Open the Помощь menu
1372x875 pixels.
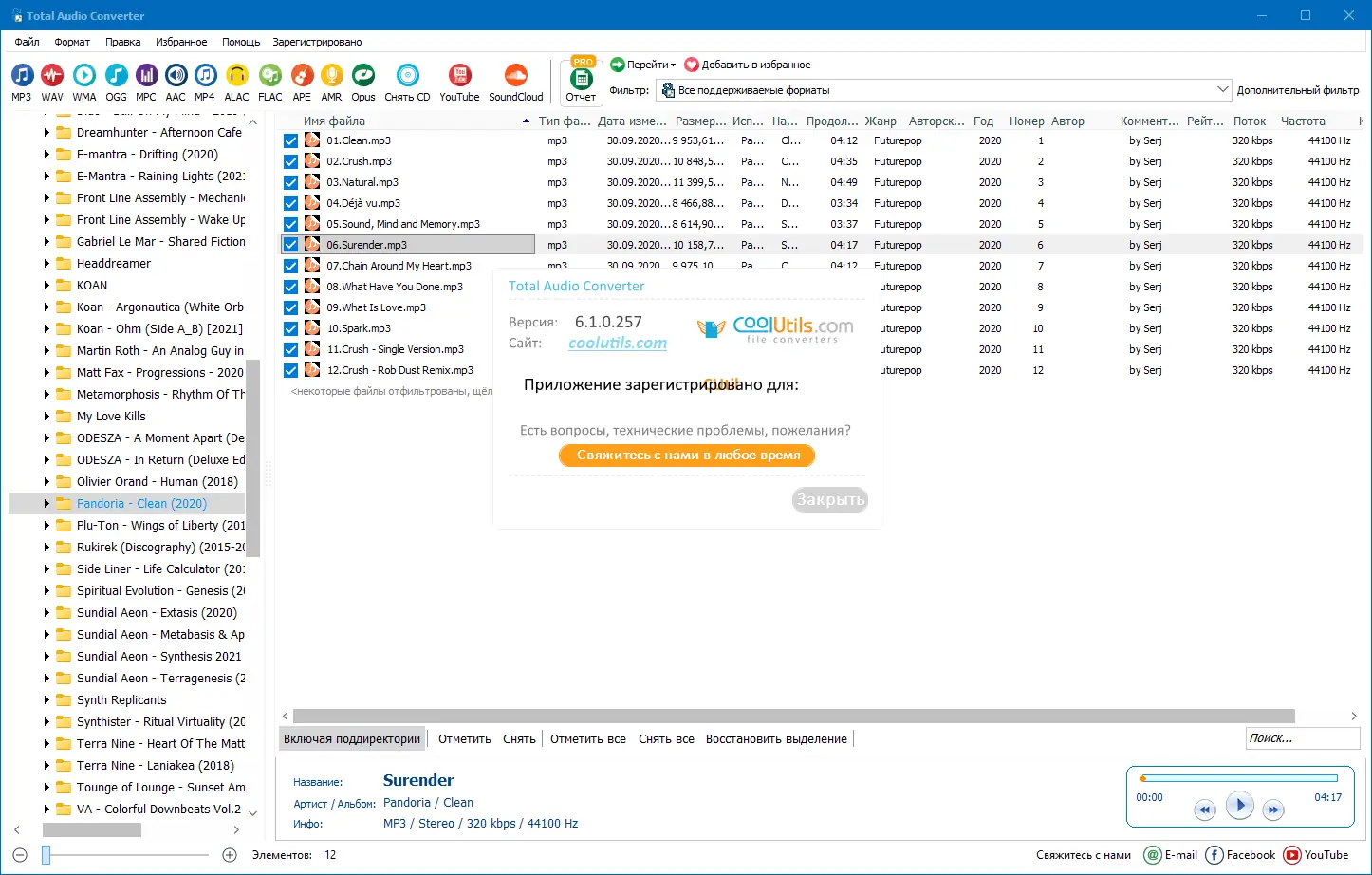coord(241,42)
